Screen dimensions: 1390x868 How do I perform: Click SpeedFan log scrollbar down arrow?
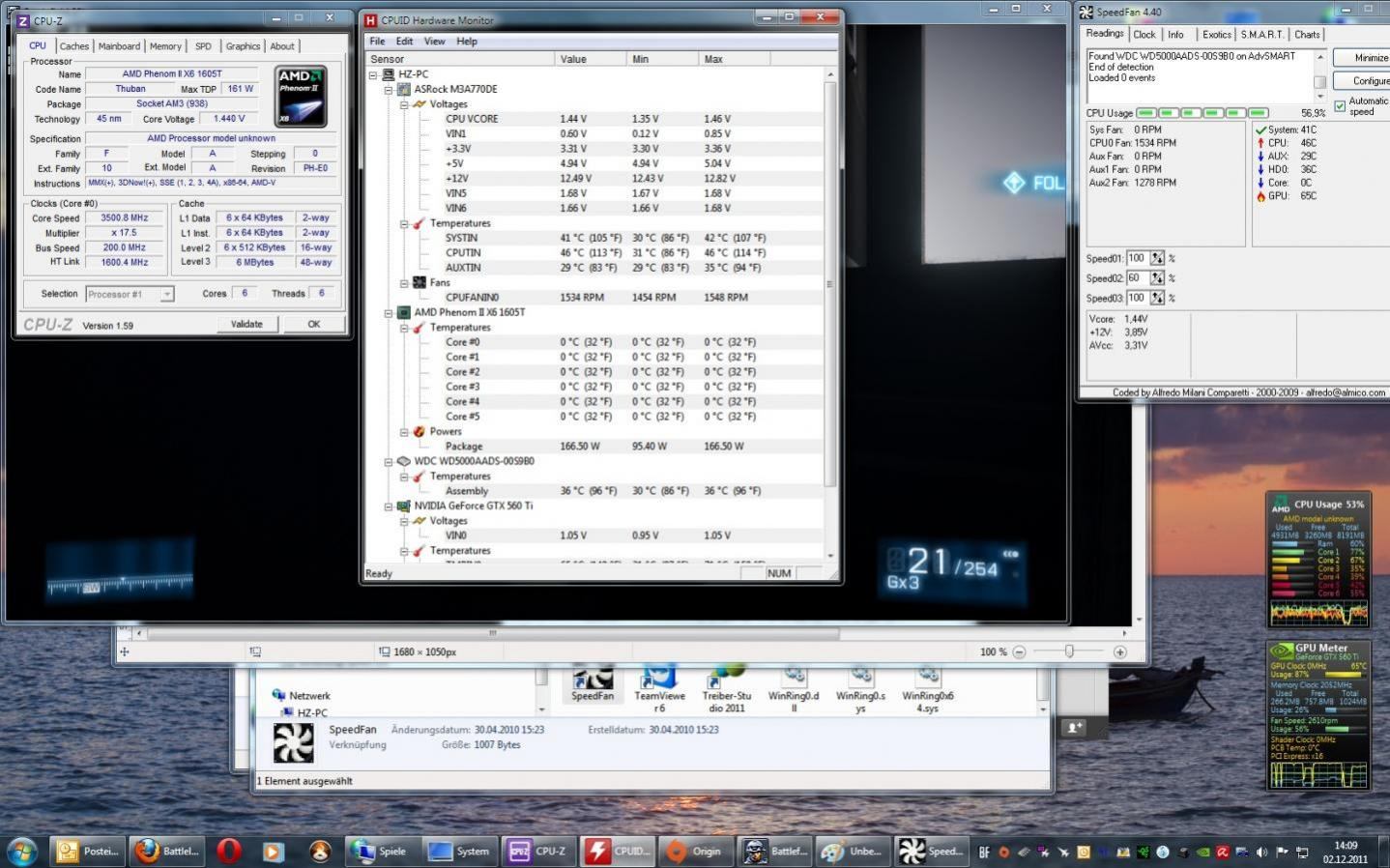click(x=1320, y=95)
